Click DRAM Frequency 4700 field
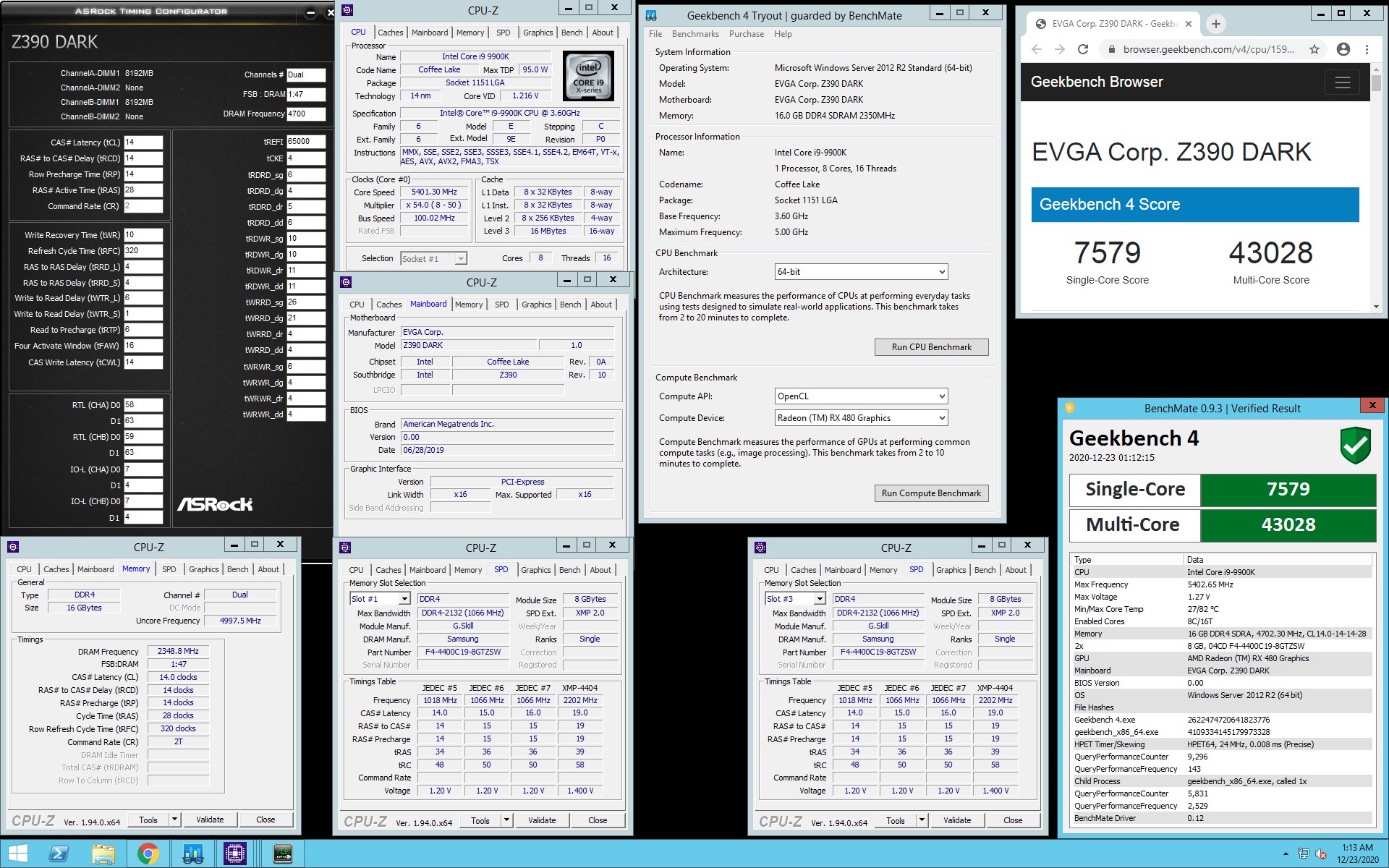Image resolution: width=1389 pixels, height=868 pixels. pyautogui.click(x=306, y=114)
